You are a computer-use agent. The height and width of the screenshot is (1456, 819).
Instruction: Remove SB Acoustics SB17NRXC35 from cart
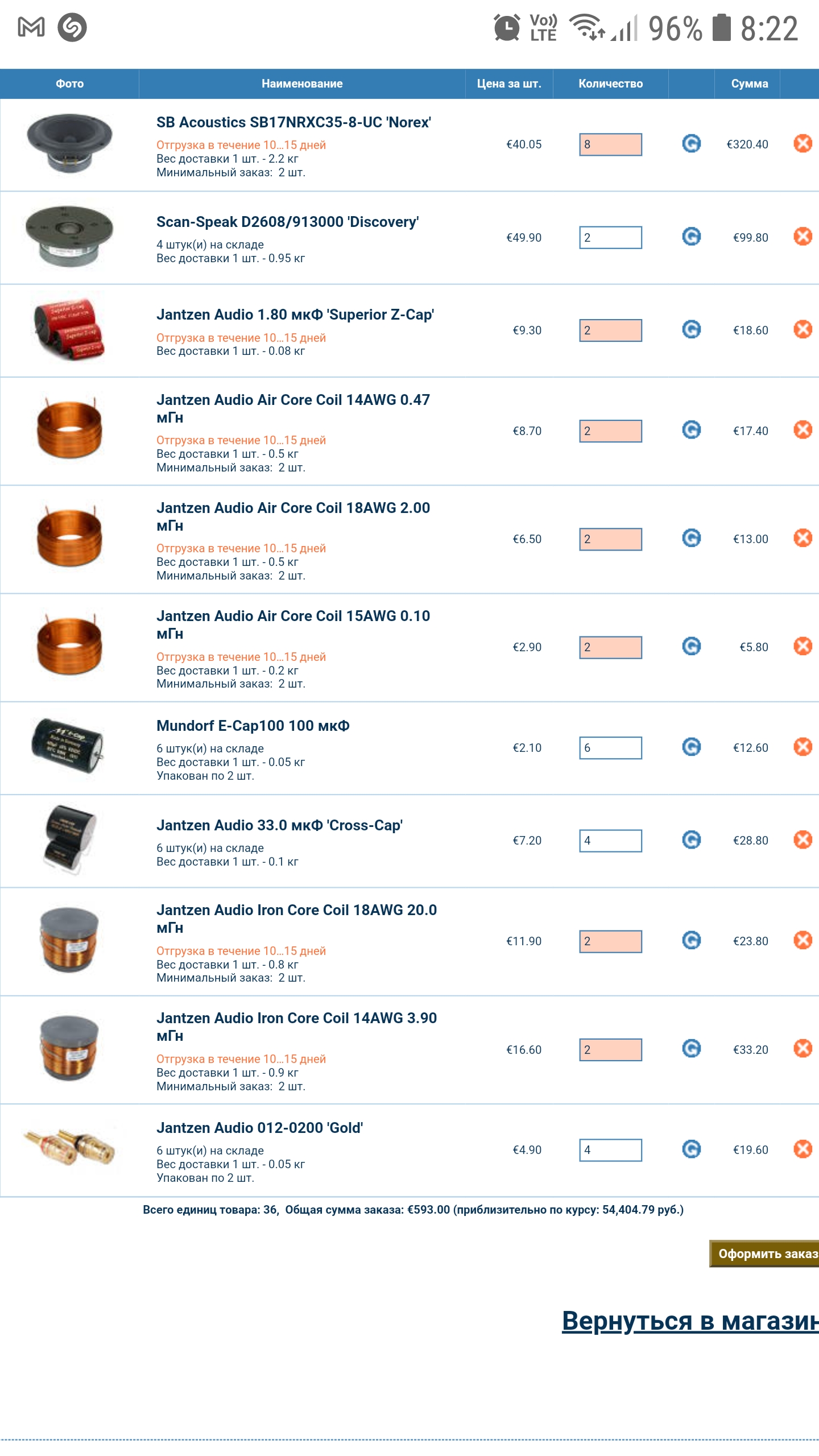tap(803, 143)
